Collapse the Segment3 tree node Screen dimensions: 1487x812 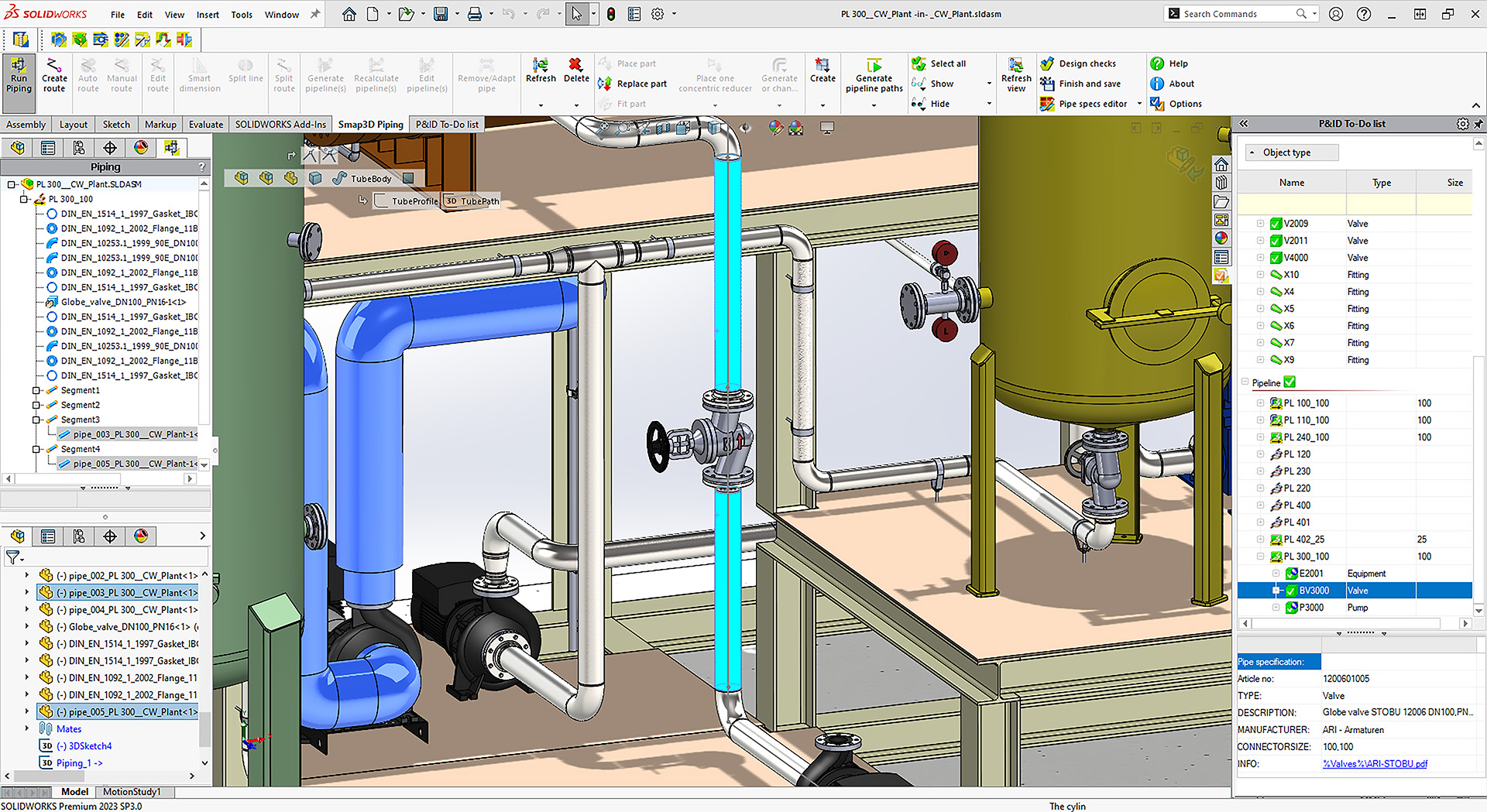click(x=36, y=420)
